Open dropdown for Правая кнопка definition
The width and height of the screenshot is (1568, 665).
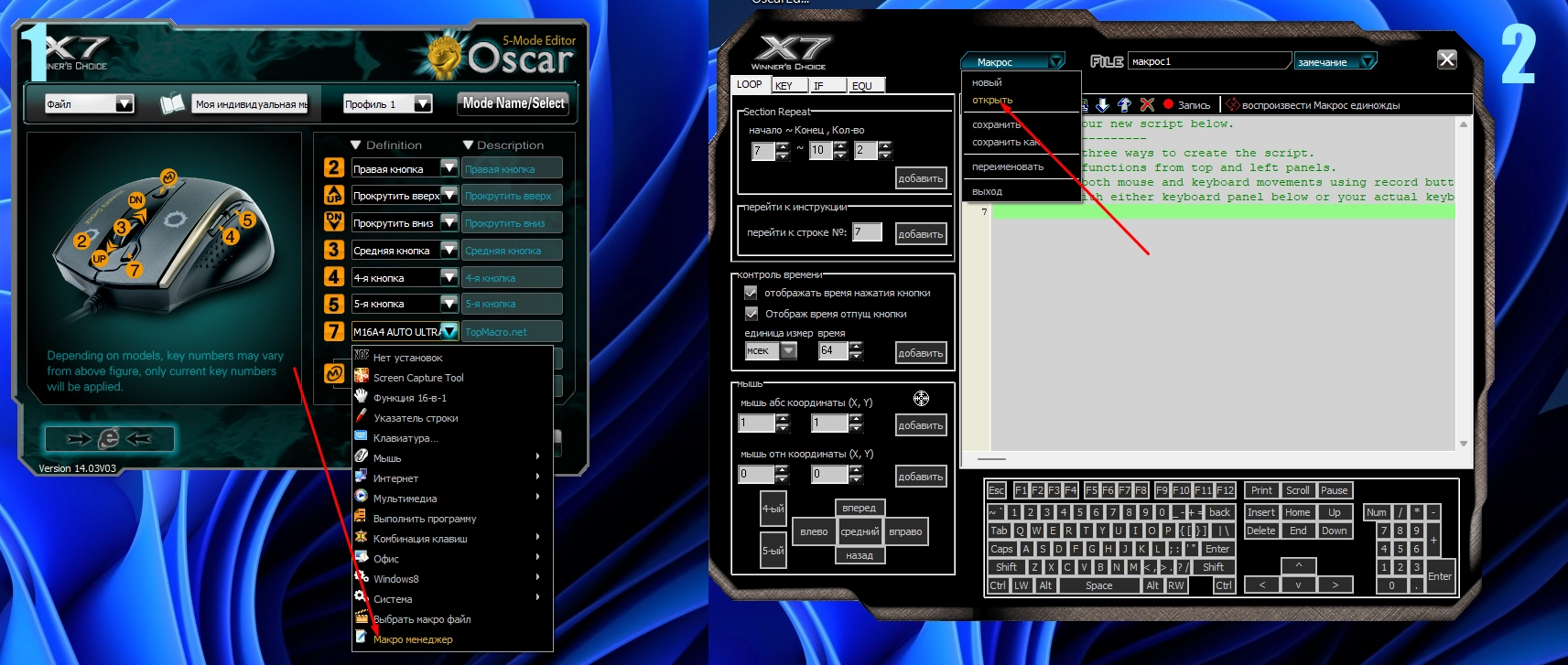pos(449,168)
